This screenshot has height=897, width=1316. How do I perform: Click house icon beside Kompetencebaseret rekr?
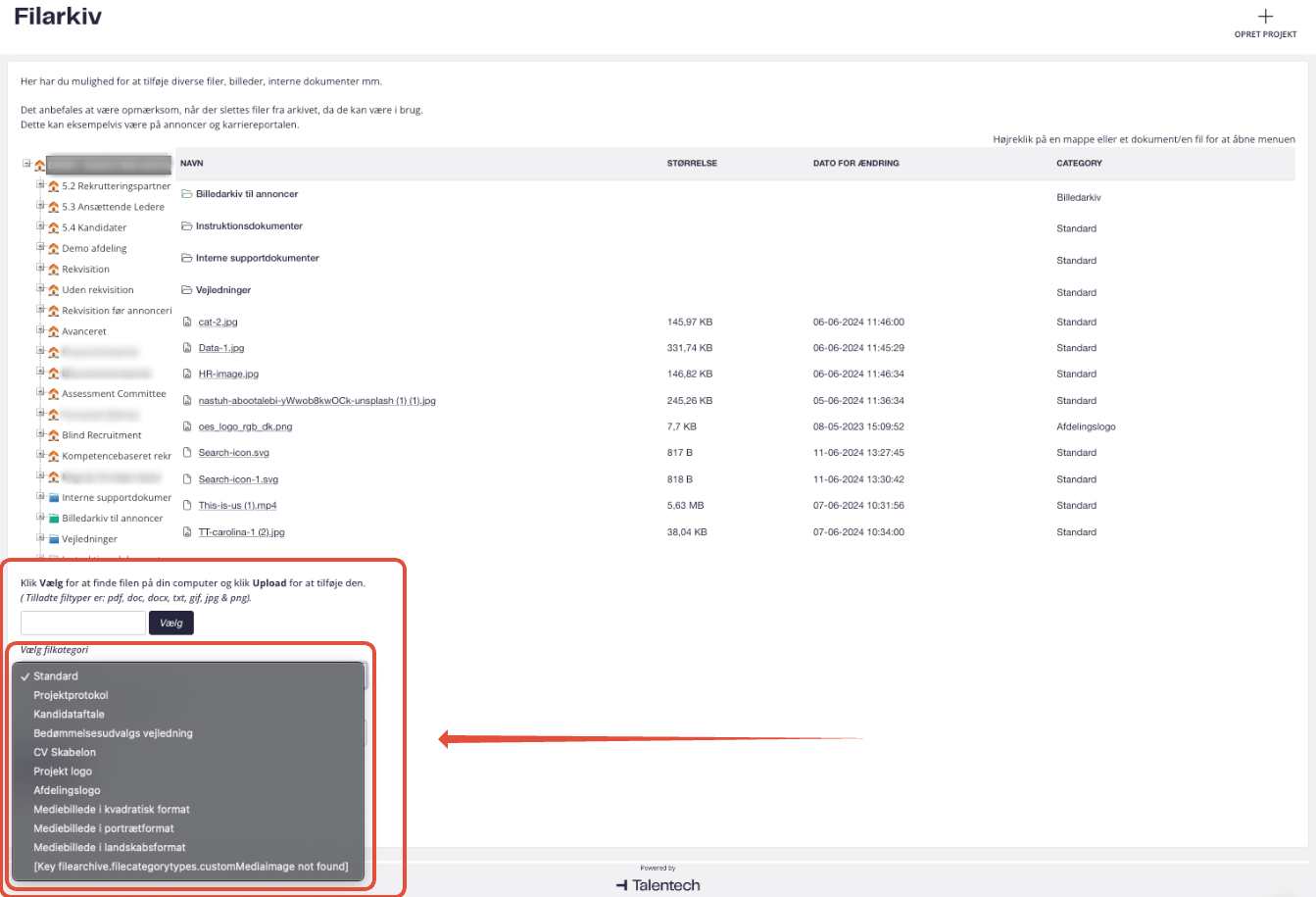[x=54, y=456]
